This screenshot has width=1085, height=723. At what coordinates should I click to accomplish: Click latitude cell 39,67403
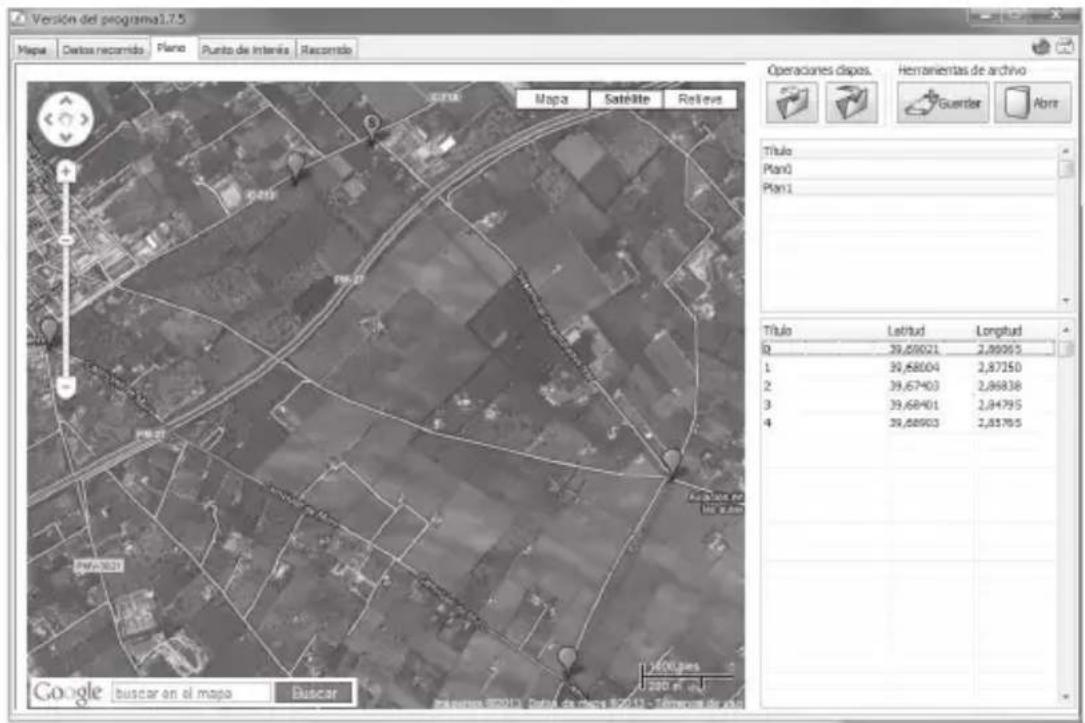913,386
